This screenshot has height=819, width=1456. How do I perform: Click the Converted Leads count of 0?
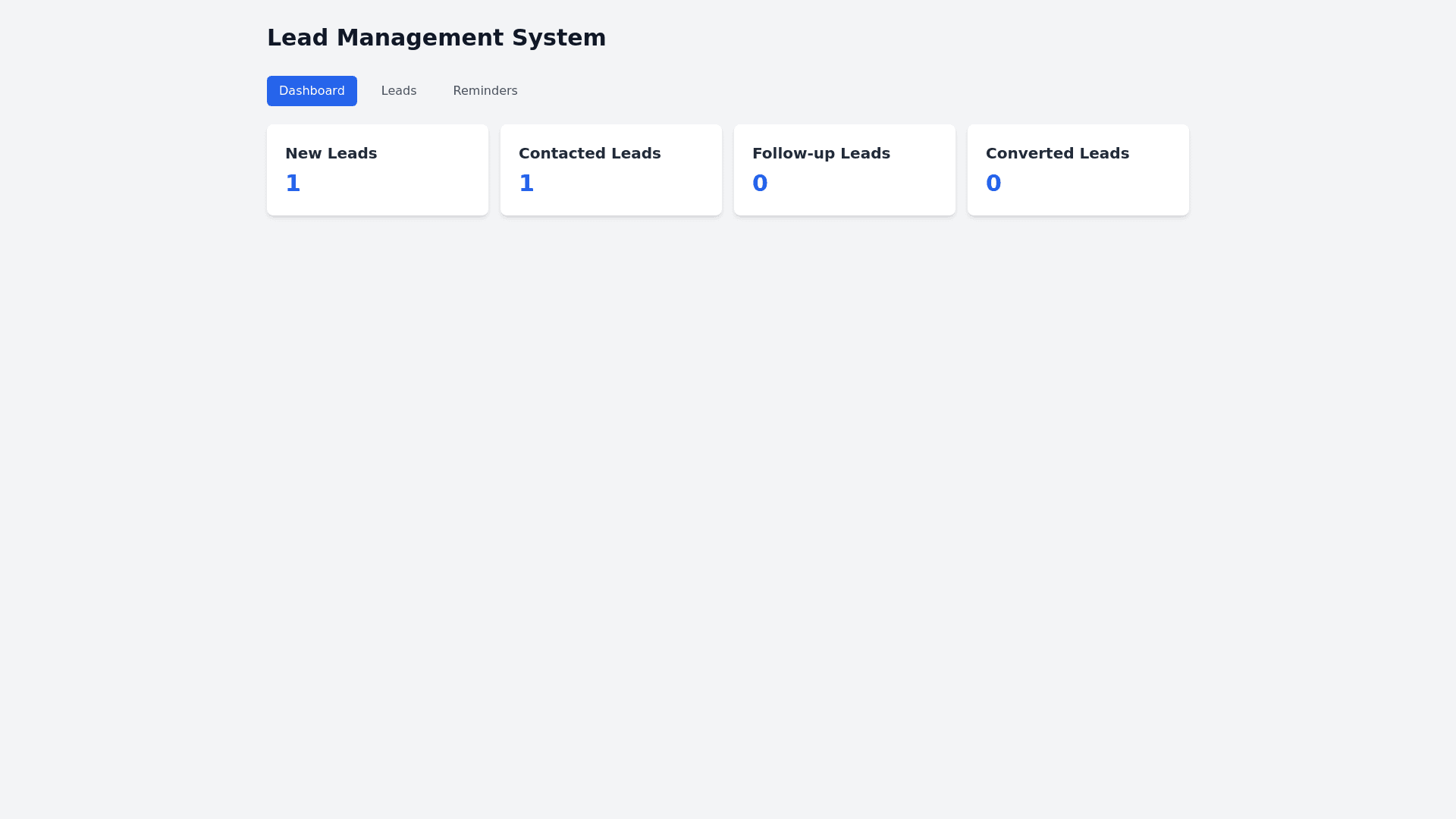coord(993,184)
